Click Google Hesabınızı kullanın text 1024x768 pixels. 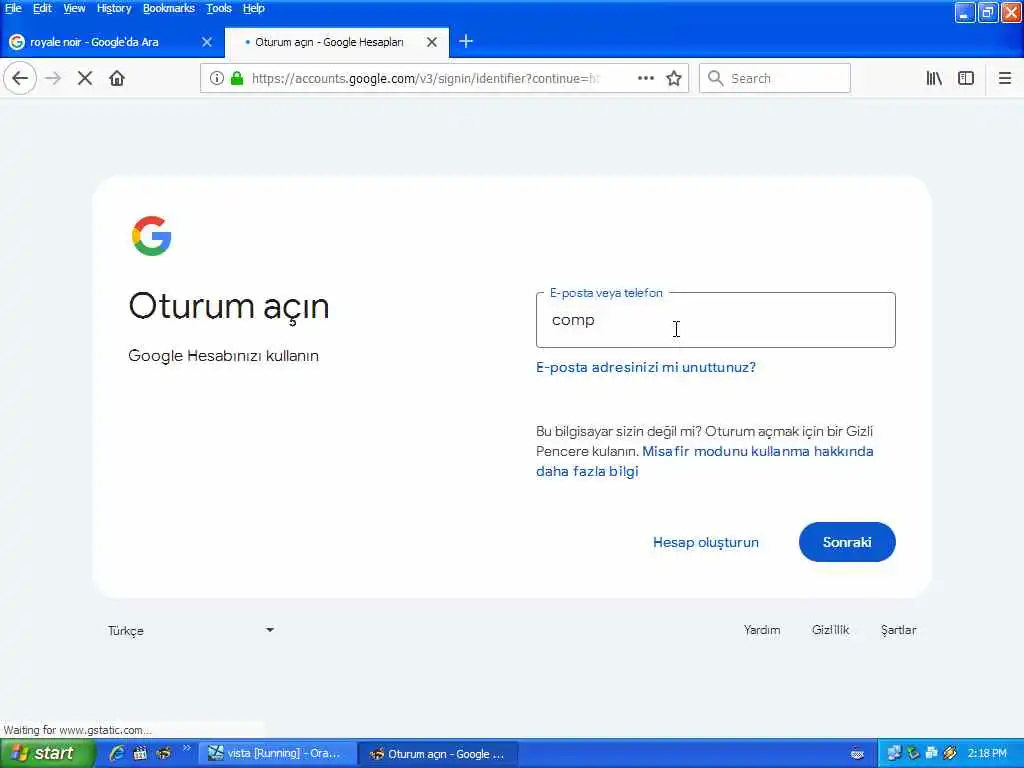point(223,356)
